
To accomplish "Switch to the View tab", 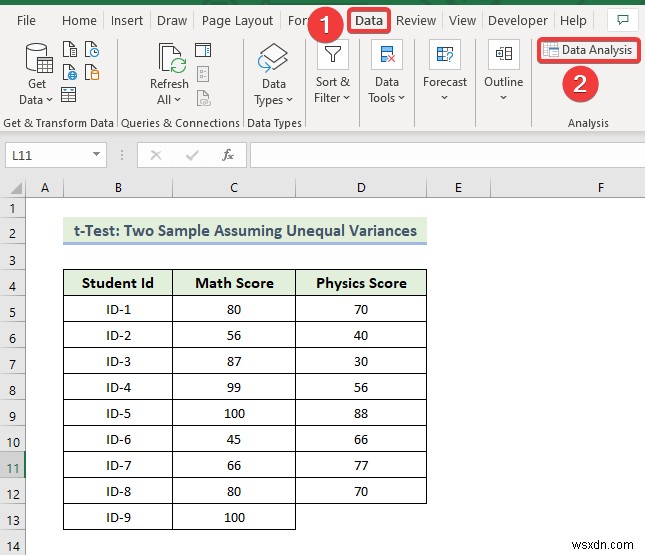I will [462, 20].
